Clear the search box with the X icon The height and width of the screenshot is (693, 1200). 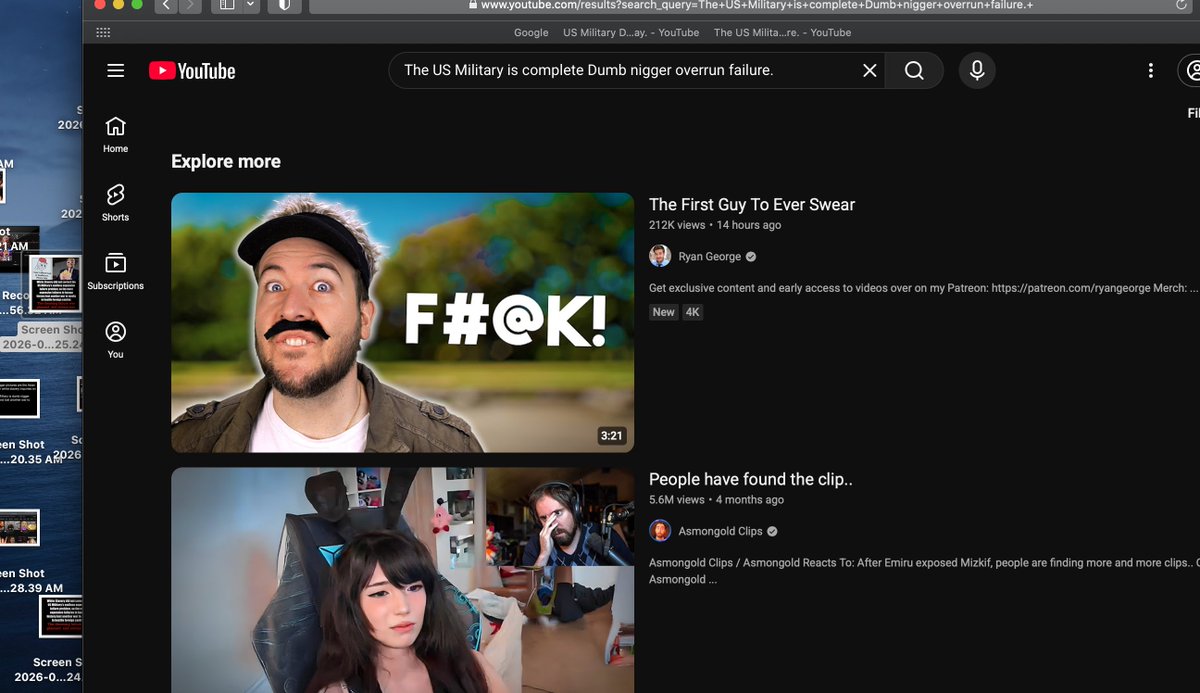870,70
